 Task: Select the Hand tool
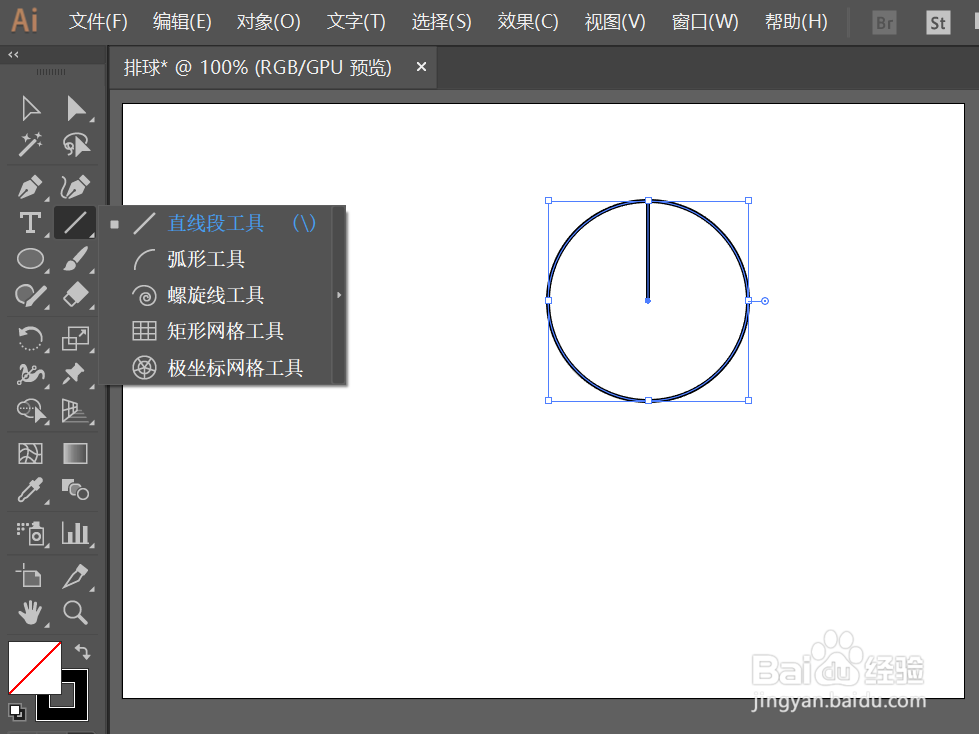tap(29, 613)
